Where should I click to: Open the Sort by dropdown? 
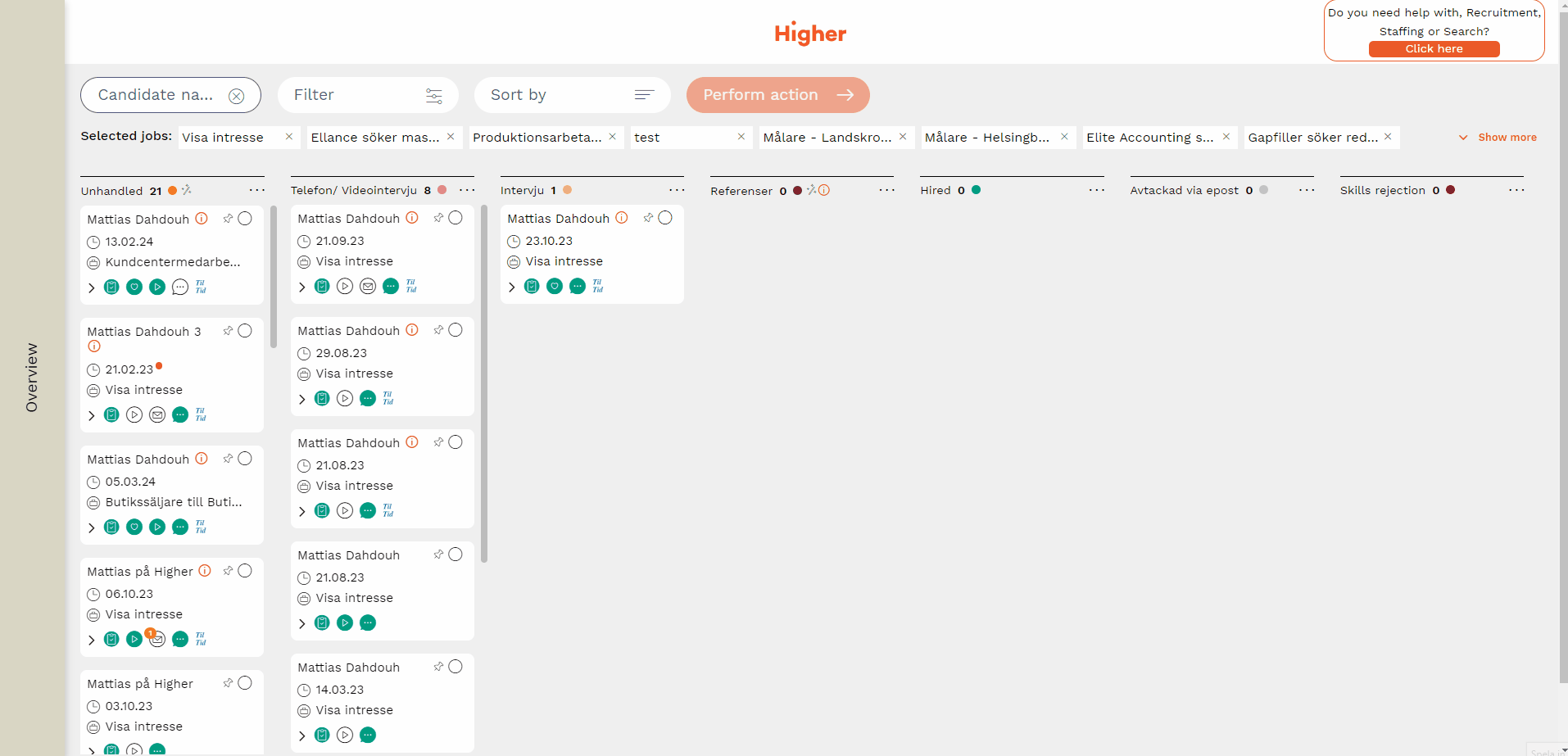(572, 95)
